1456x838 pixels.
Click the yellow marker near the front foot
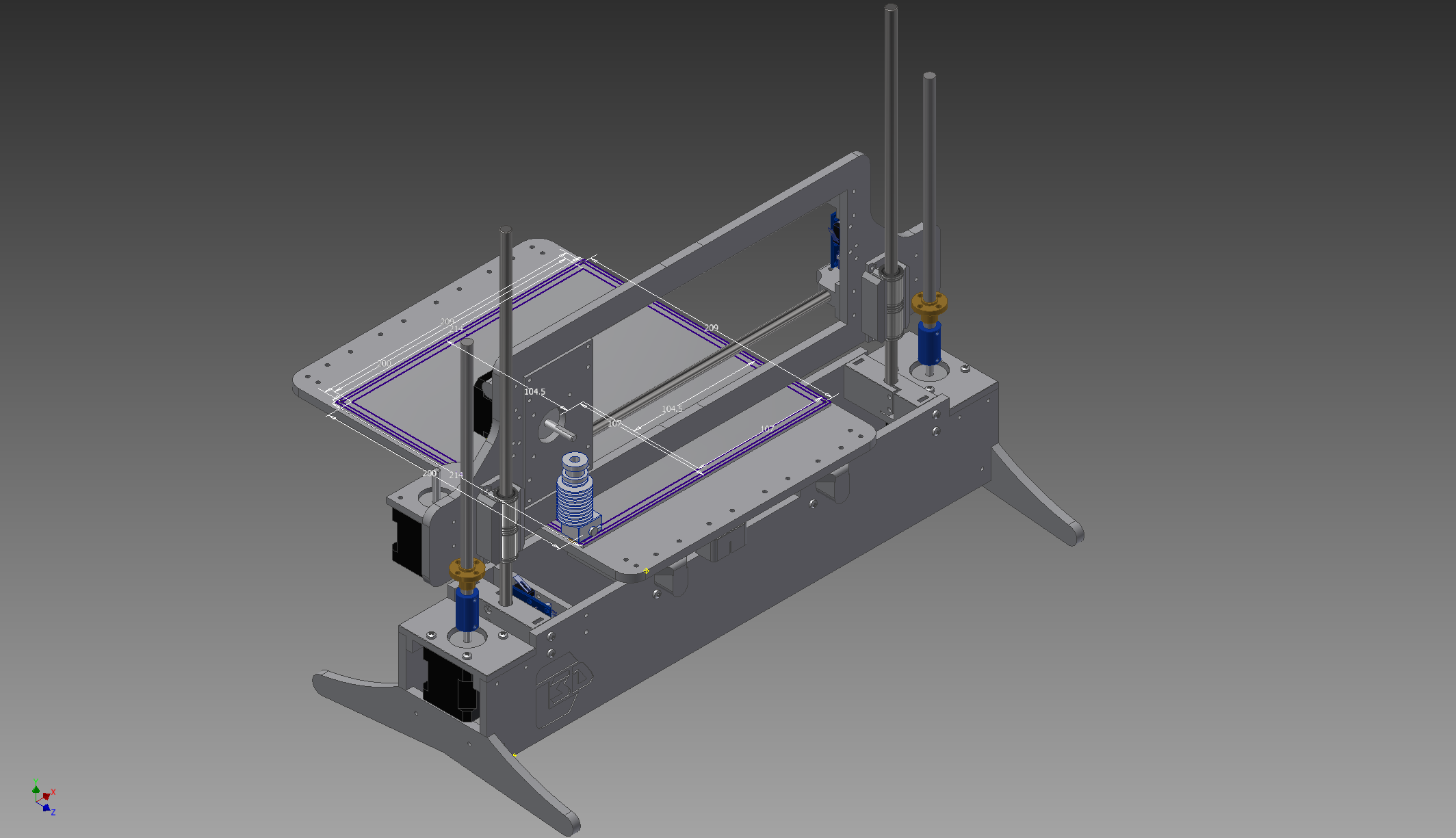(515, 755)
